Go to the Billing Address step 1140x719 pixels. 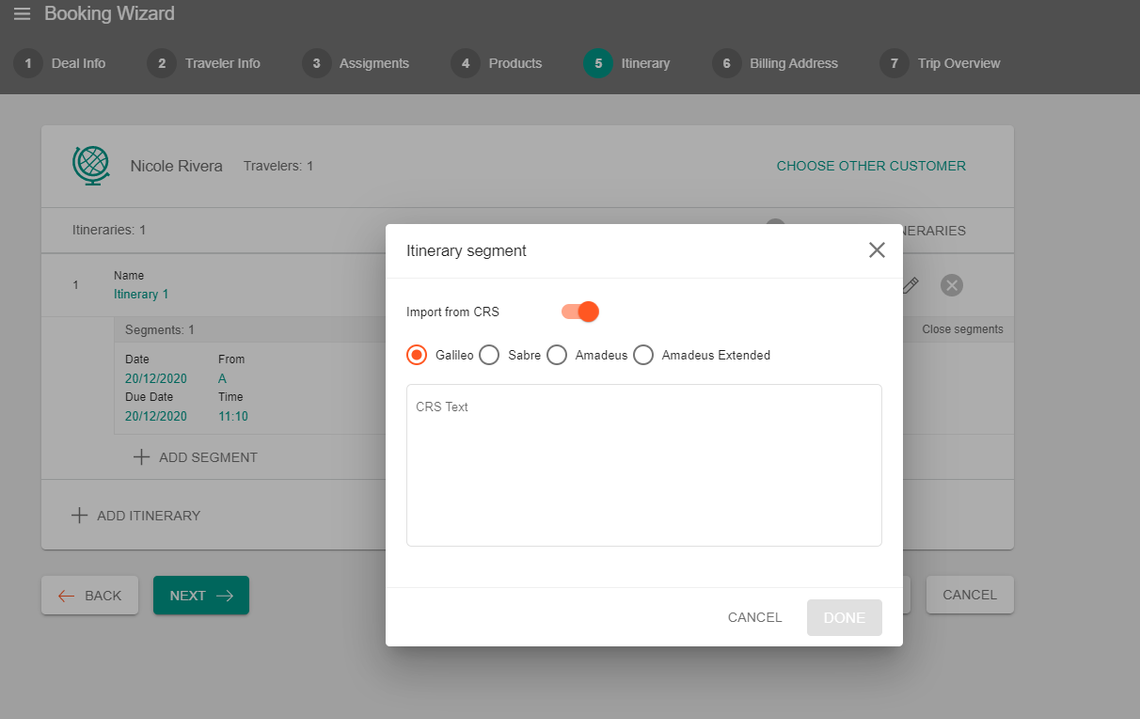coord(793,63)
